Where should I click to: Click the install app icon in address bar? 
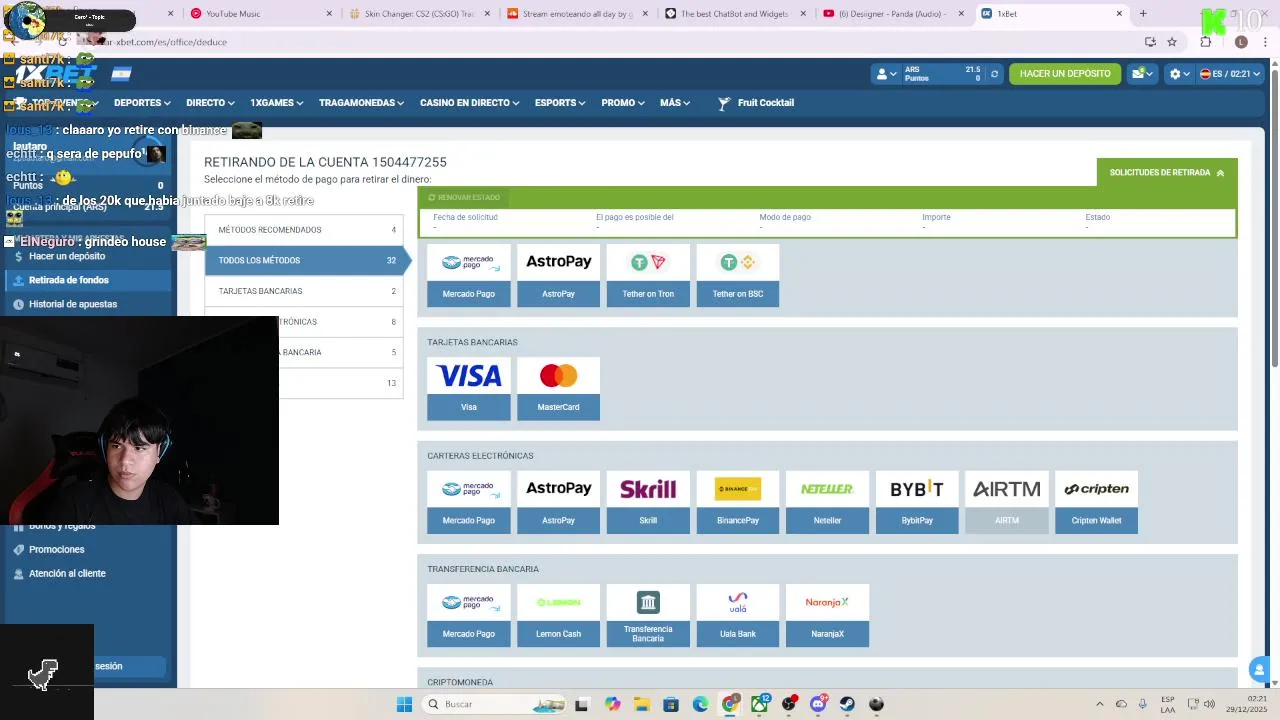pos(1150,42)
